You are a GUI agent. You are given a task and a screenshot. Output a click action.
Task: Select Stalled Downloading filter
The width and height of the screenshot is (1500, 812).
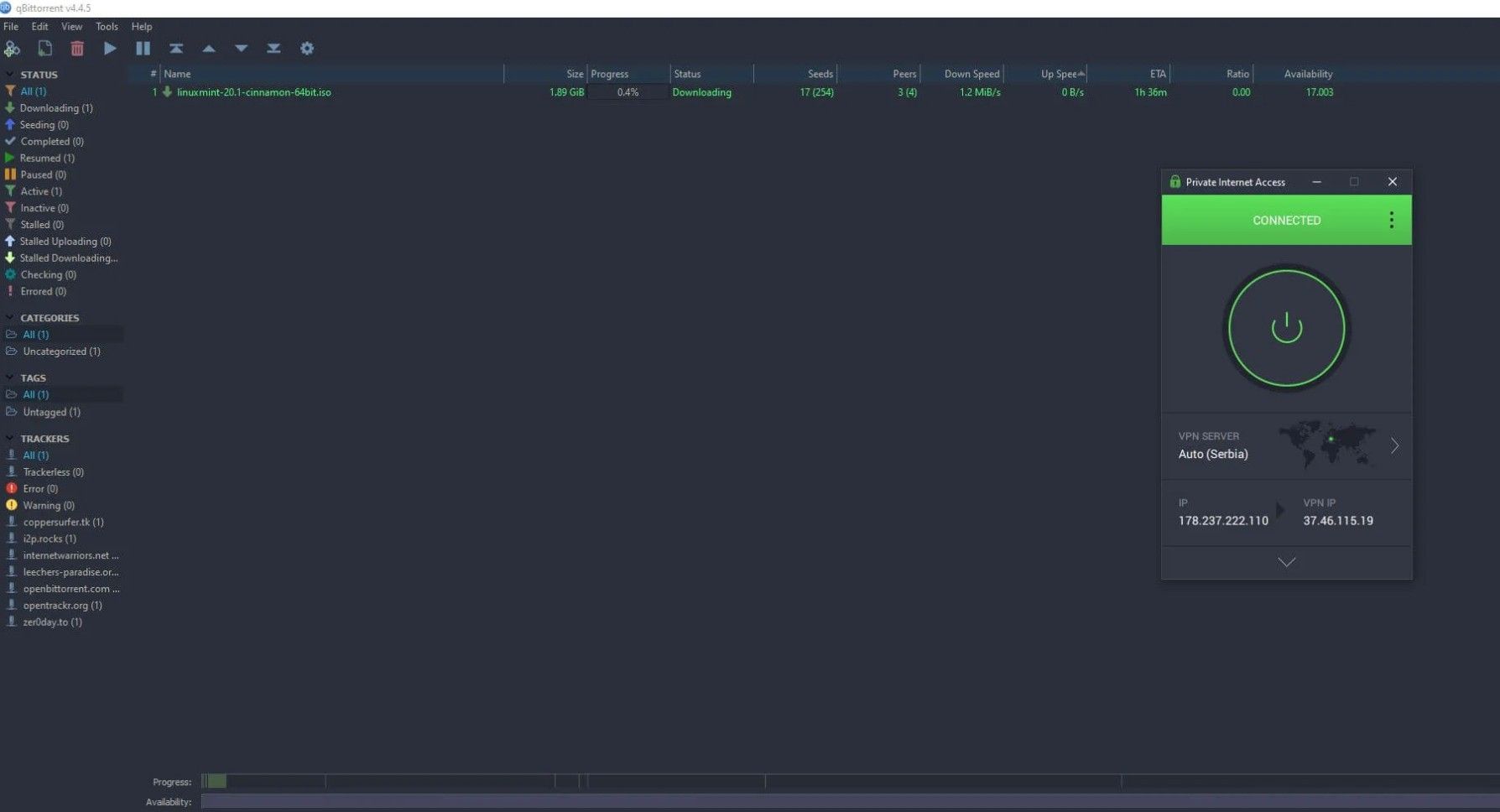[x=67, y=258]
